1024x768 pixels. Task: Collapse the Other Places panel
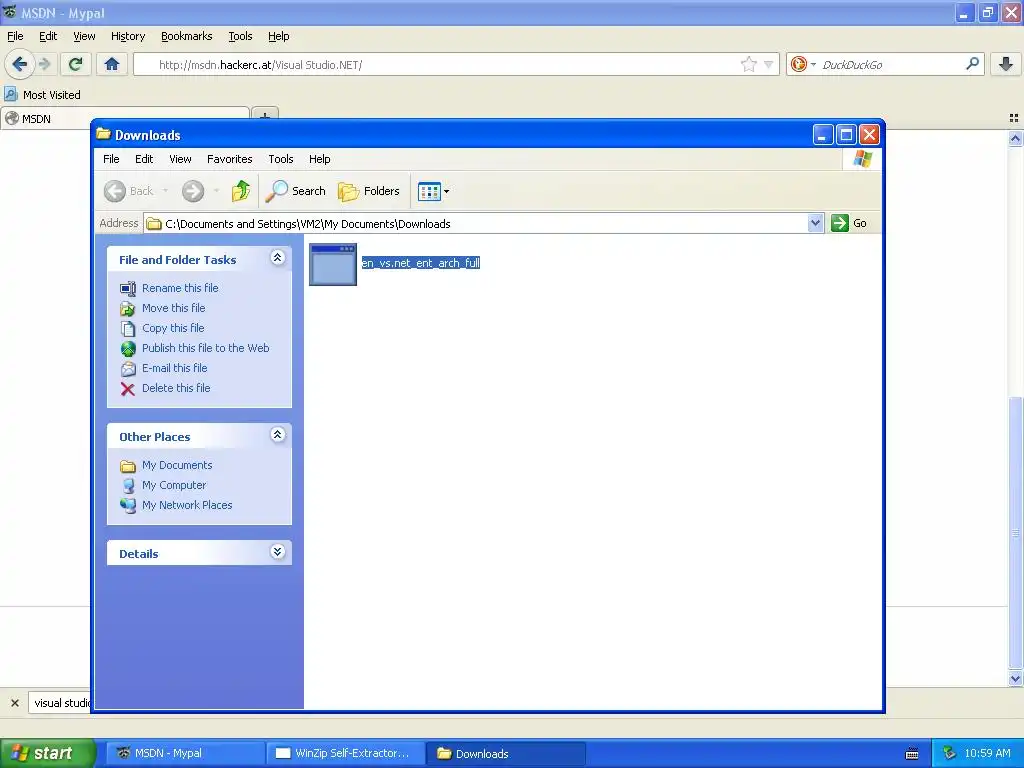(x=278, y=434)
